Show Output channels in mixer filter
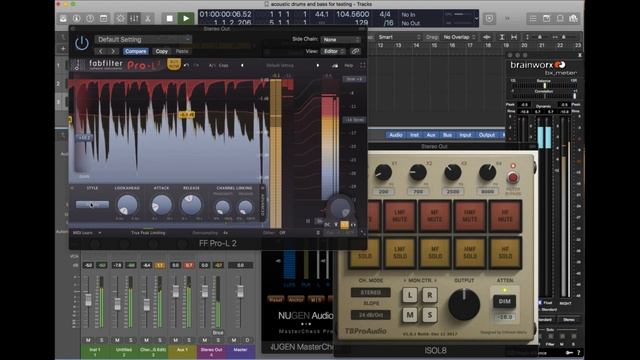 pyautogui.click(x=487, y=135)
